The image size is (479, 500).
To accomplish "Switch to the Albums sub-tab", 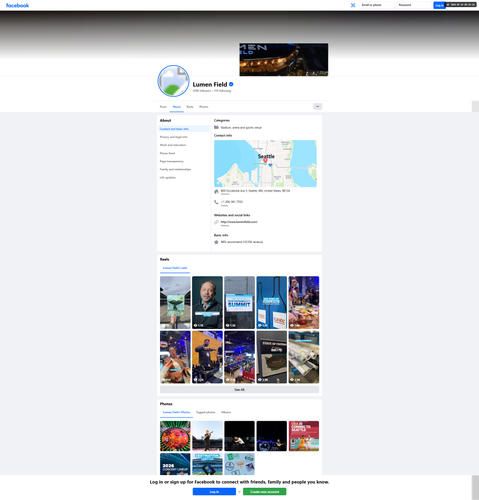I will tap(226, 412).
